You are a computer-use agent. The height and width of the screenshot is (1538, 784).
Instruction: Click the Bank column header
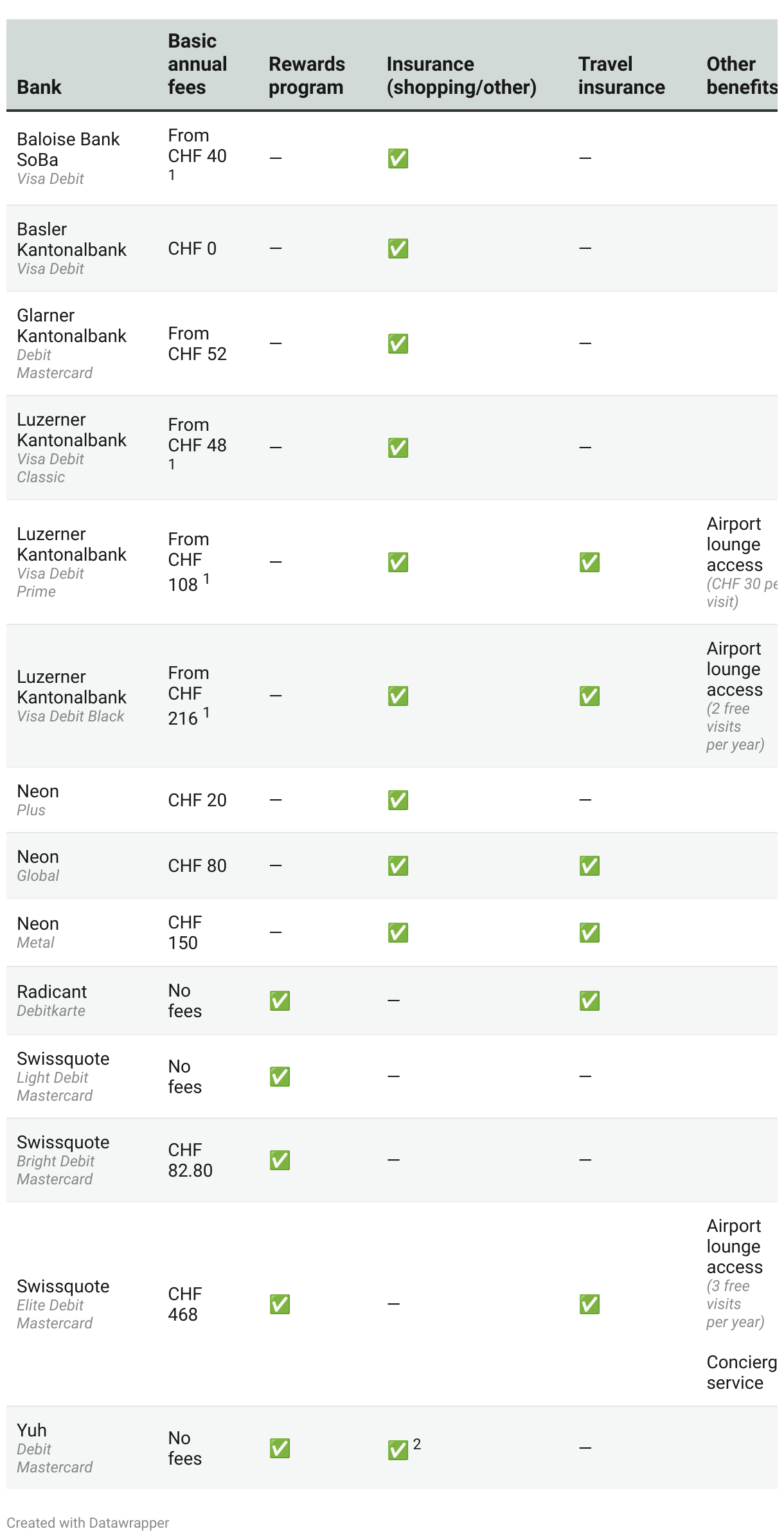point(39,87)
